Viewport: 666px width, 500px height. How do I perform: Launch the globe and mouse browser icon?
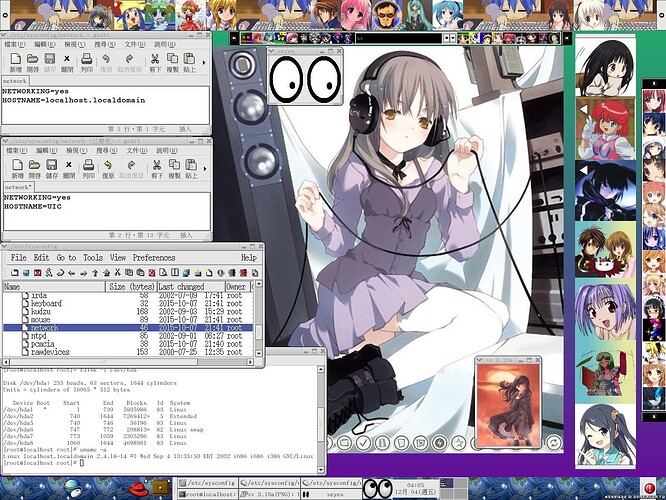pyautogui.click(x=74, y=489)
